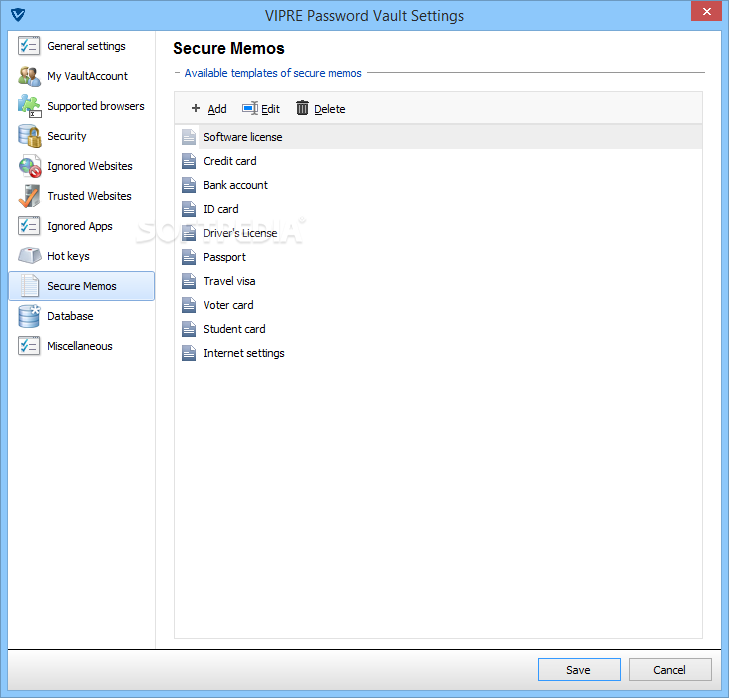Image resolution: width=729 pixels, height=698 pixels.
Task: Edit the selected memo template
Action: click(x=261, y=109)
